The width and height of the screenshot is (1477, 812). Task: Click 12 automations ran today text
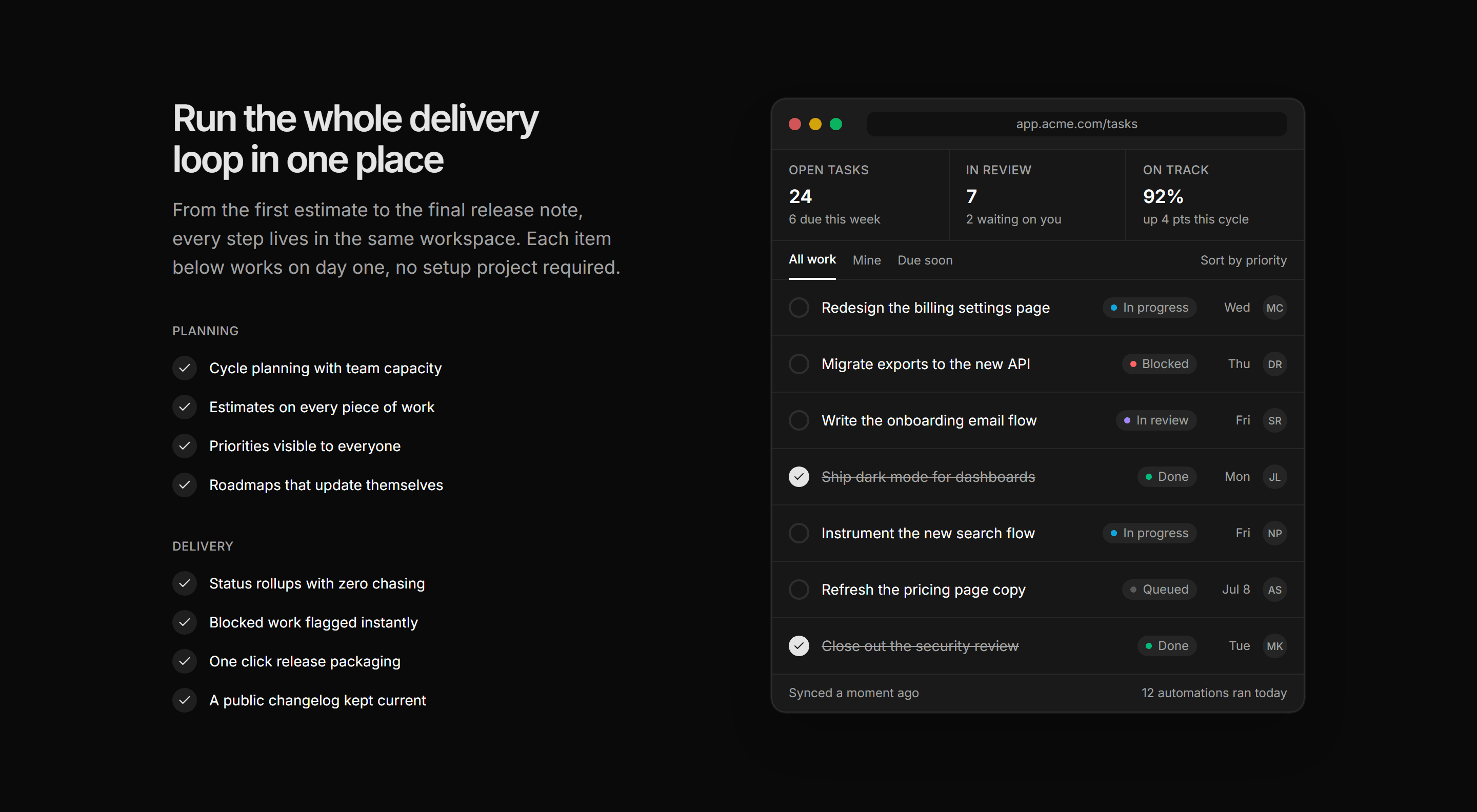pyautogui.click(x=1214, y=693)
